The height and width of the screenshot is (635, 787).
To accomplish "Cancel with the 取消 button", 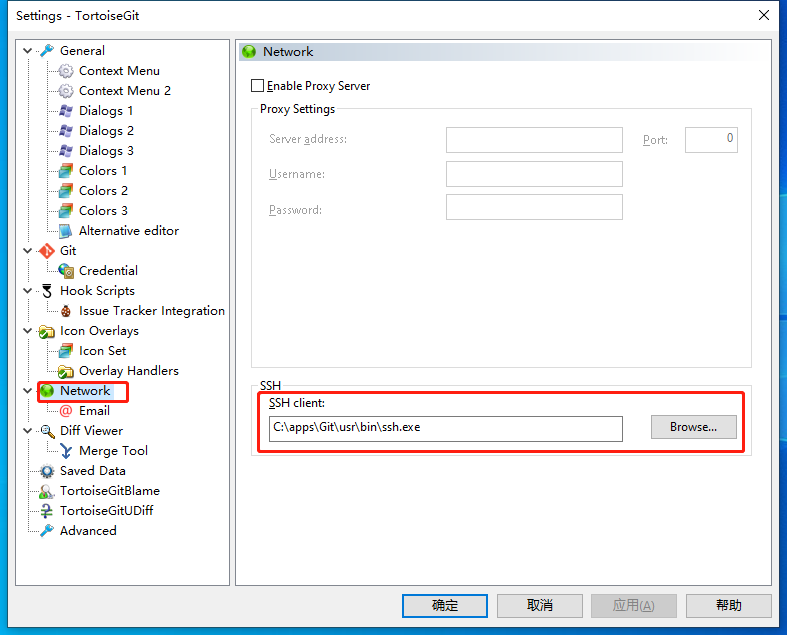I will tap(540, 606).
